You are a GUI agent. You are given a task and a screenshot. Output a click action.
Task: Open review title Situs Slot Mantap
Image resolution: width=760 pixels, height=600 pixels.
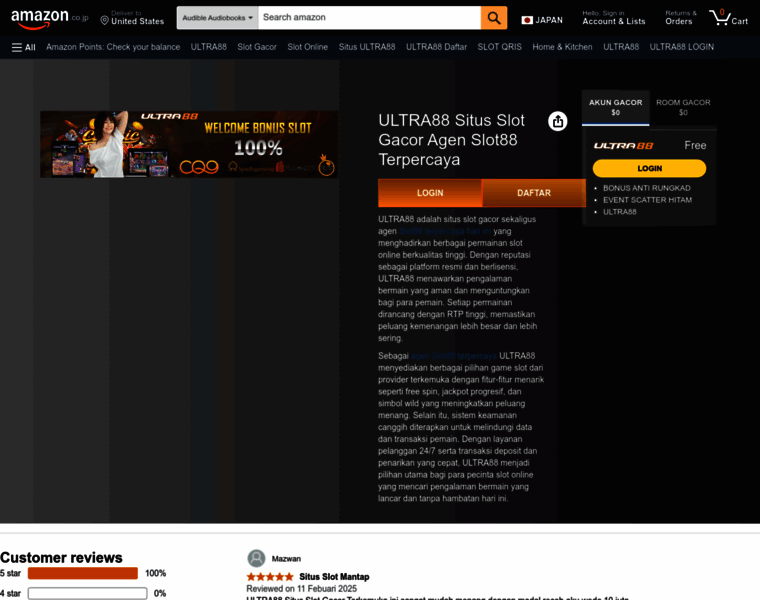tap(334, 577)
